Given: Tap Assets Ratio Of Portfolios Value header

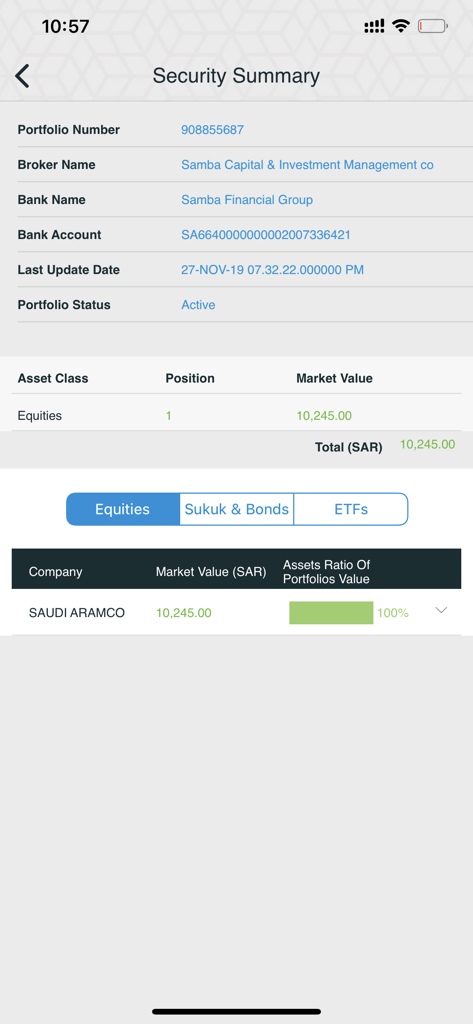Looking at the screenshot, I should [x=327, y=572].
